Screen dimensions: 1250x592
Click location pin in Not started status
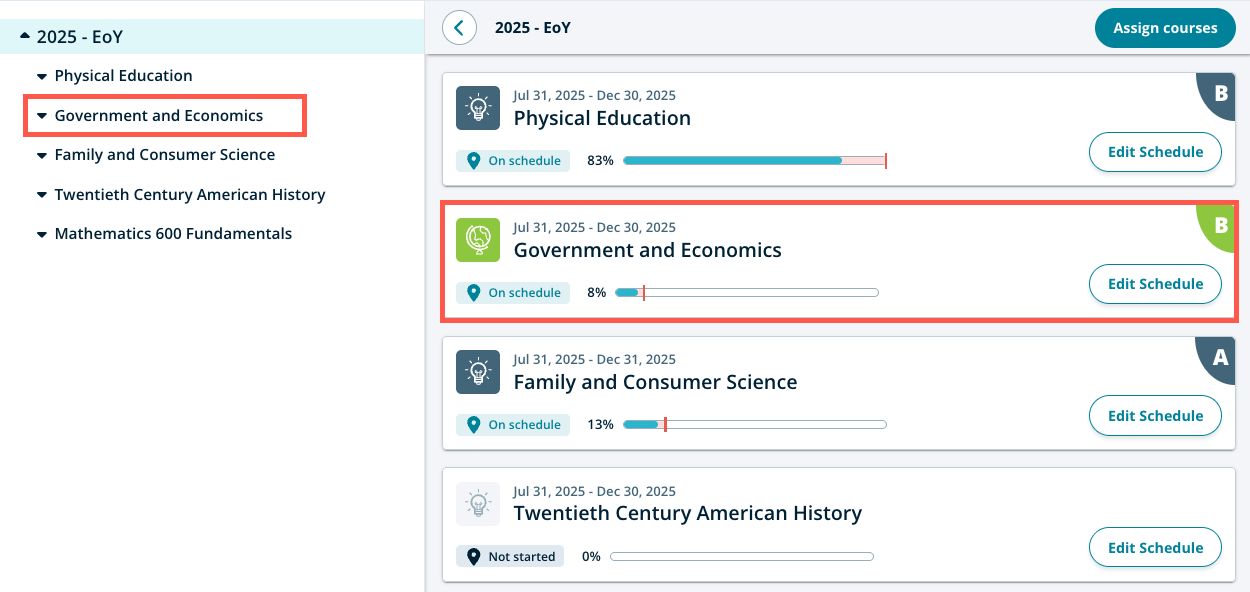(474, 557)
